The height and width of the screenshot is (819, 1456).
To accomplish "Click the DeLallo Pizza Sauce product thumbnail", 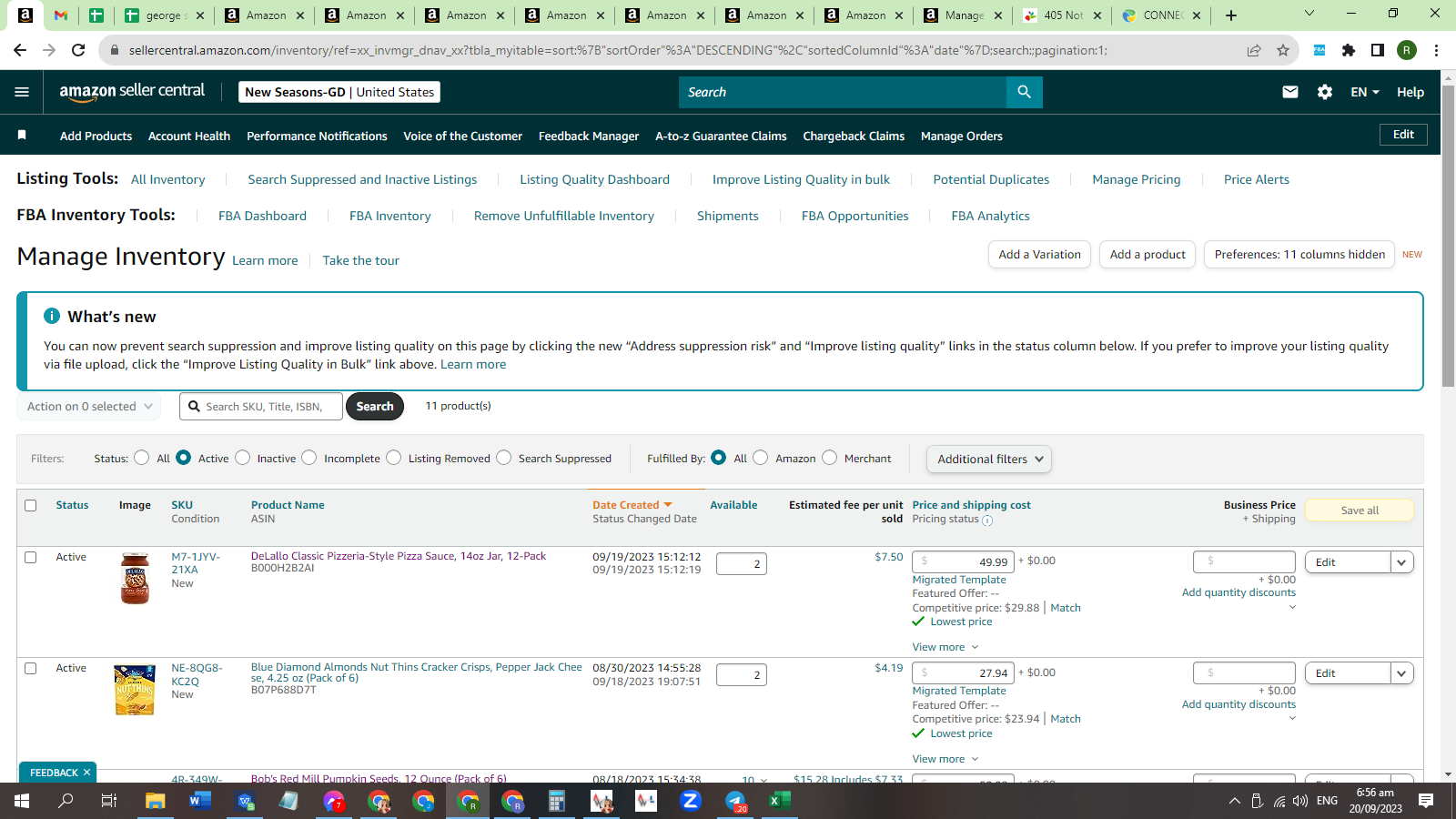I will click(x=135, y=579).
